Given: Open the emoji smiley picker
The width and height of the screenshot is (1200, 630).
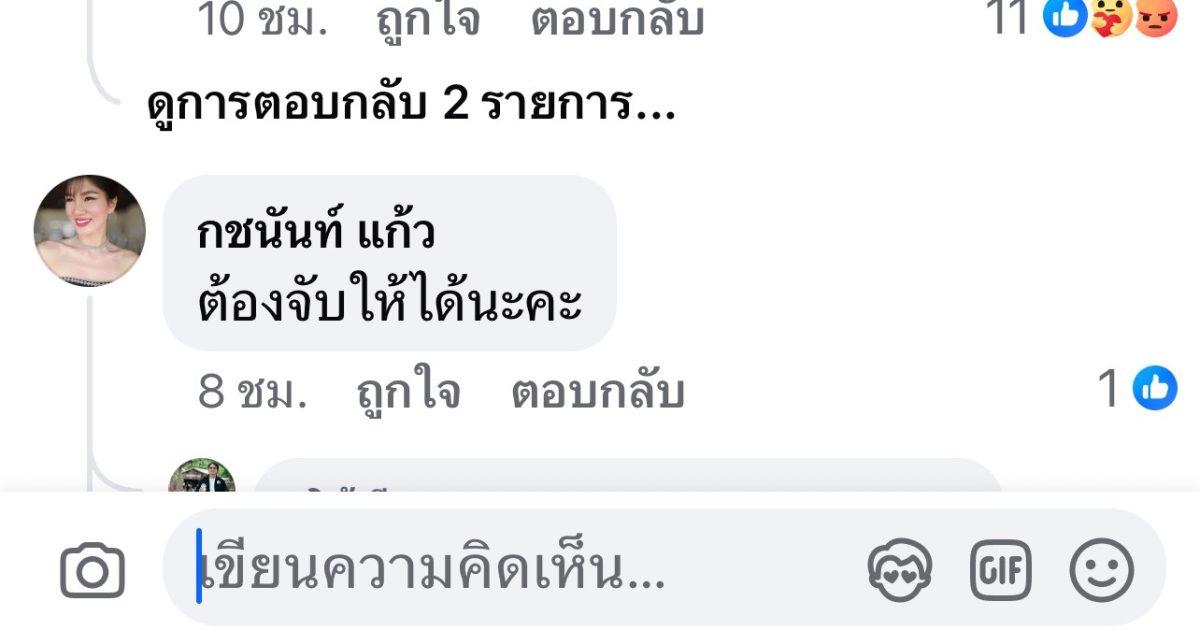Looking at the screenshot, I should click(1102, 571).
